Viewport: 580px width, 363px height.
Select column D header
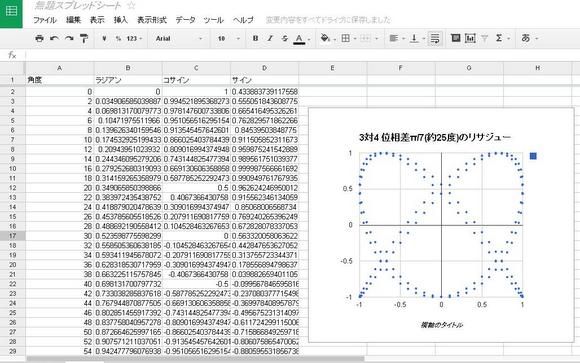pos(264,68)
